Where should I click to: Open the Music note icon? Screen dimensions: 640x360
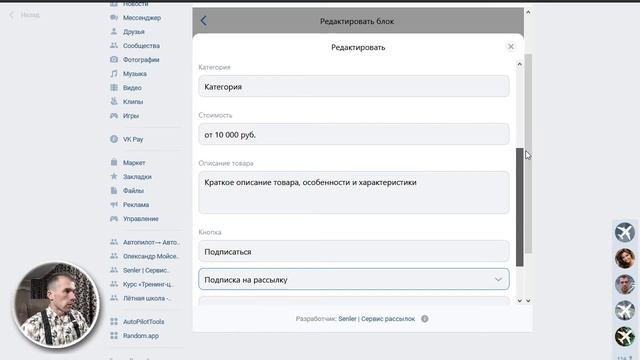[114, 73]
